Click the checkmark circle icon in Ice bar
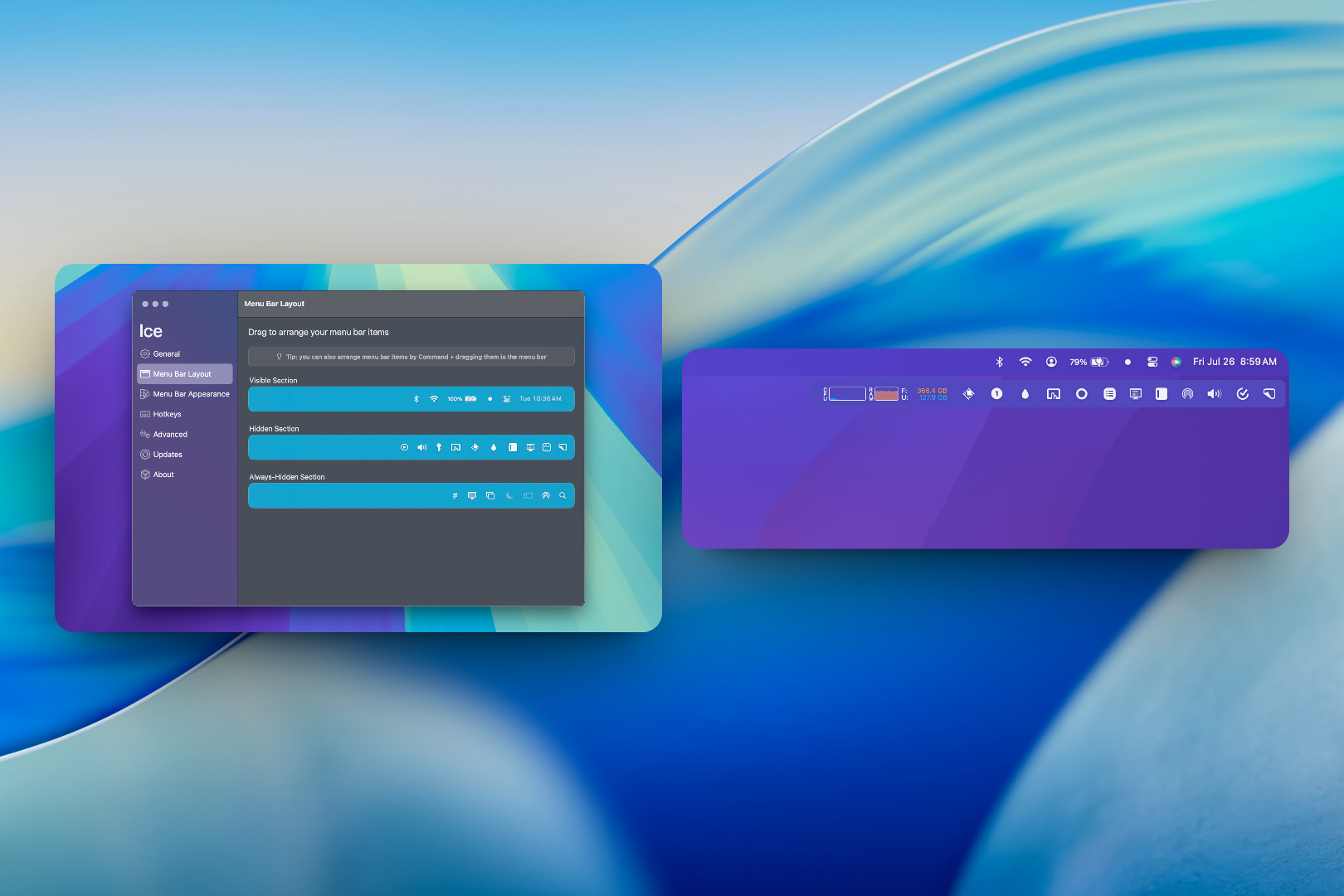The height and width of the screenshot is (896, 1344). click(x=1242, y=394)
